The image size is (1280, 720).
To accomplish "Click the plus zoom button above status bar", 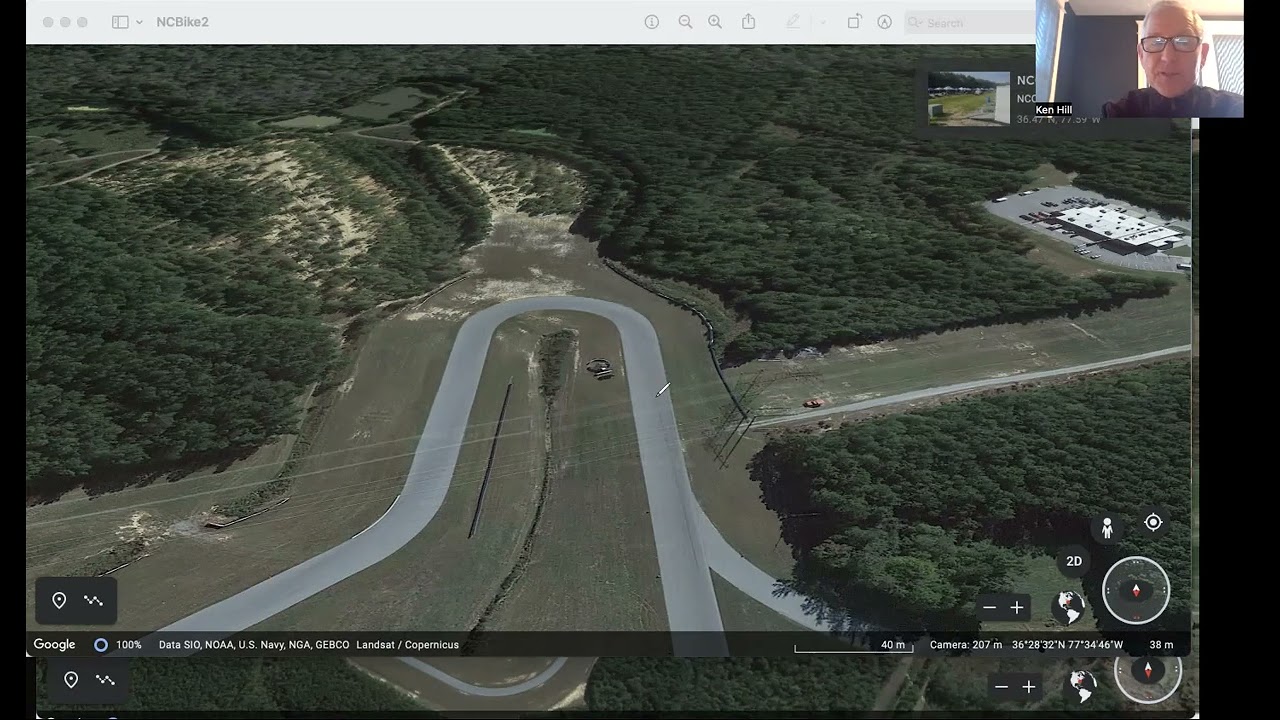I will 1017,608.
